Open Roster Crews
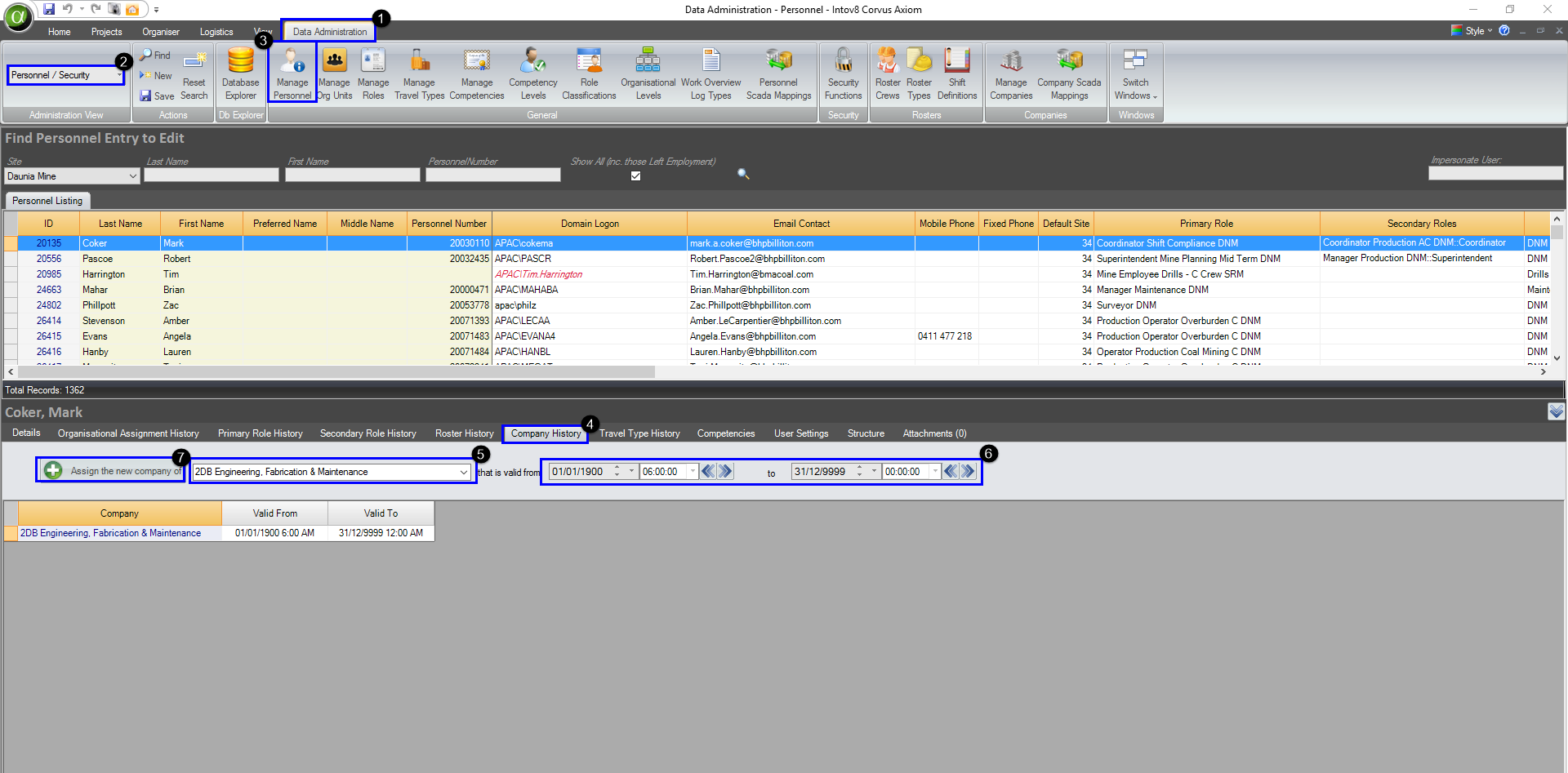 [x=888, y=73]
